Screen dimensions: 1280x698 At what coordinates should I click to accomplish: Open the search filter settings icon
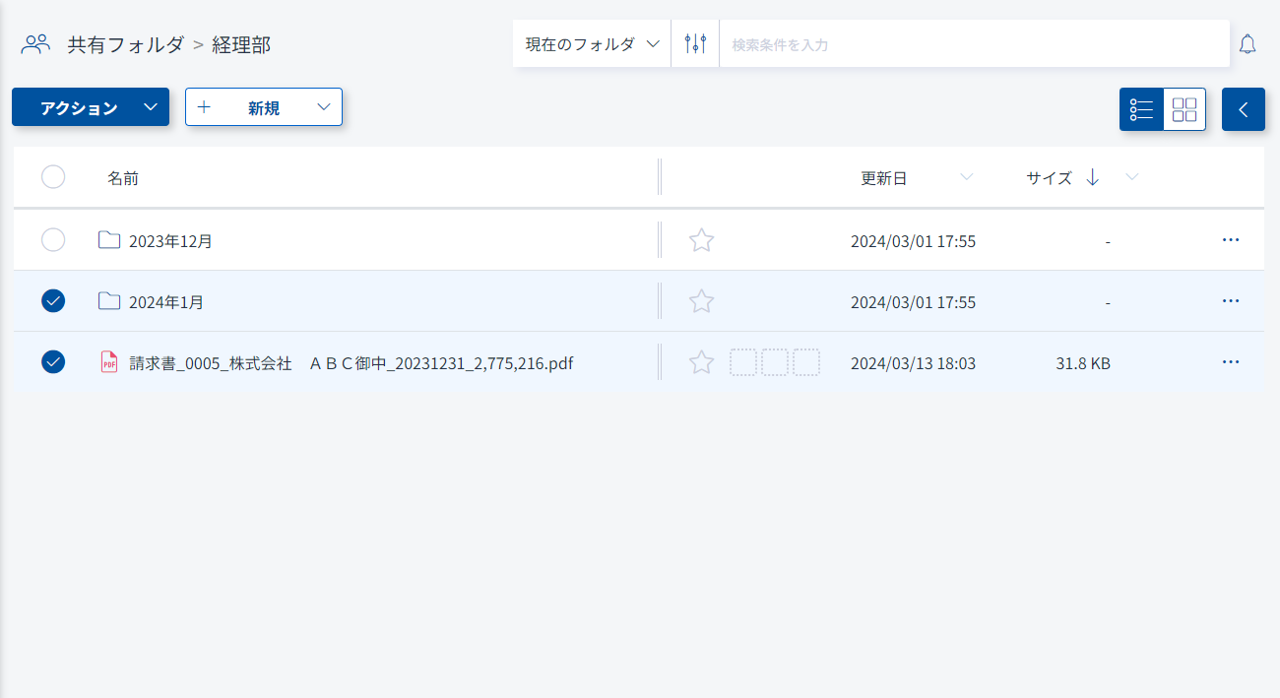pos(695,44)
